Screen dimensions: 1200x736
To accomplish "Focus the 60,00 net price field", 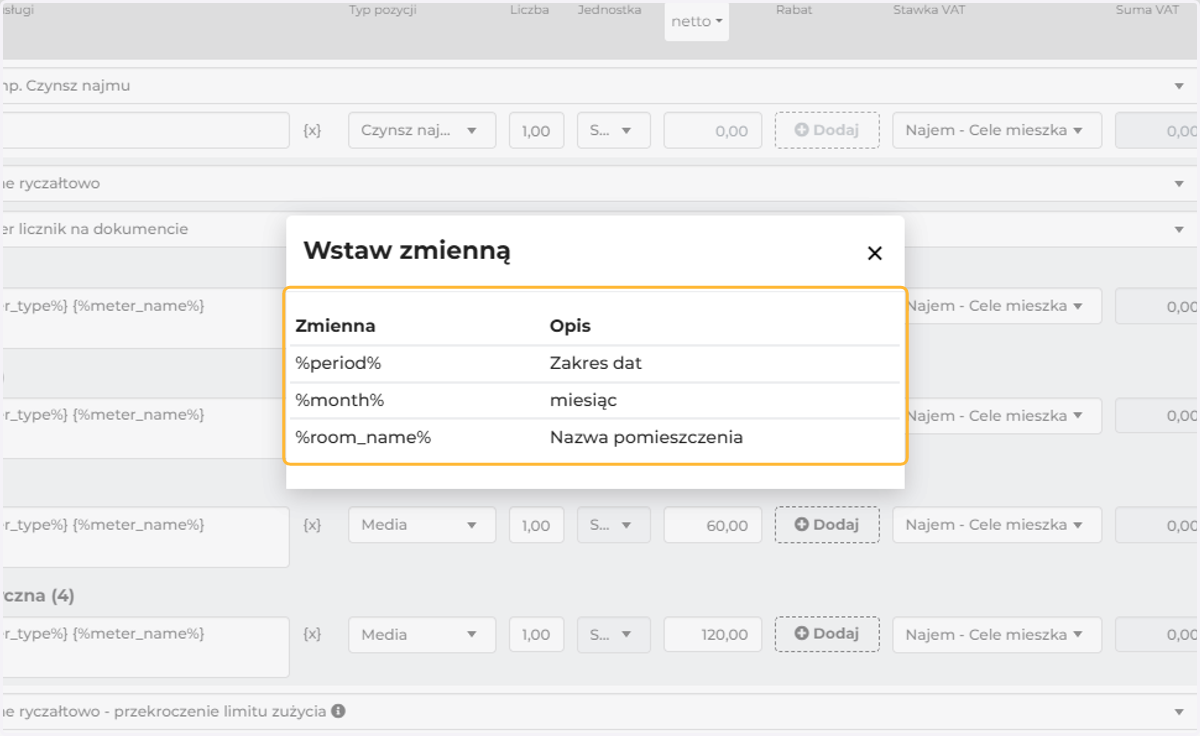I will tap(713, 525).
